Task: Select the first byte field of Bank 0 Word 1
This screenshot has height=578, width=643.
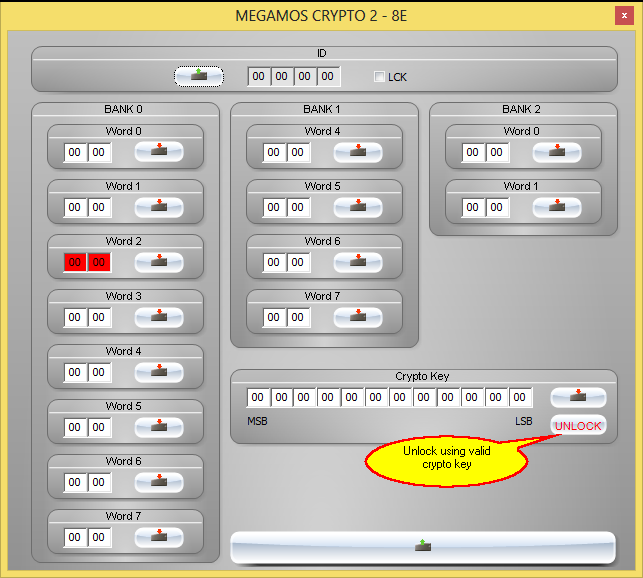Action: (x=75, y=207)
